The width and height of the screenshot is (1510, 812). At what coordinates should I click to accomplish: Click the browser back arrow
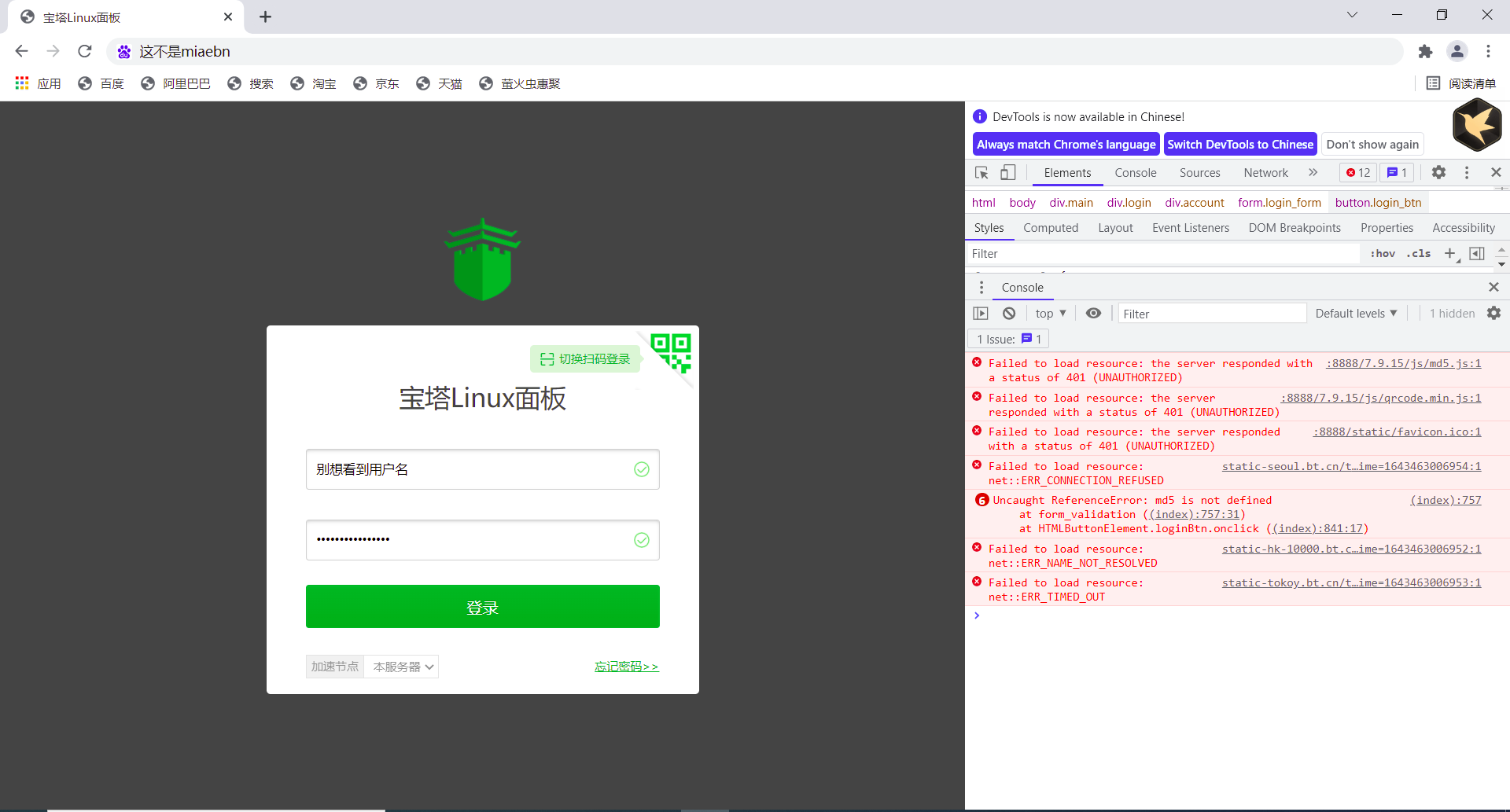[21, 51]
